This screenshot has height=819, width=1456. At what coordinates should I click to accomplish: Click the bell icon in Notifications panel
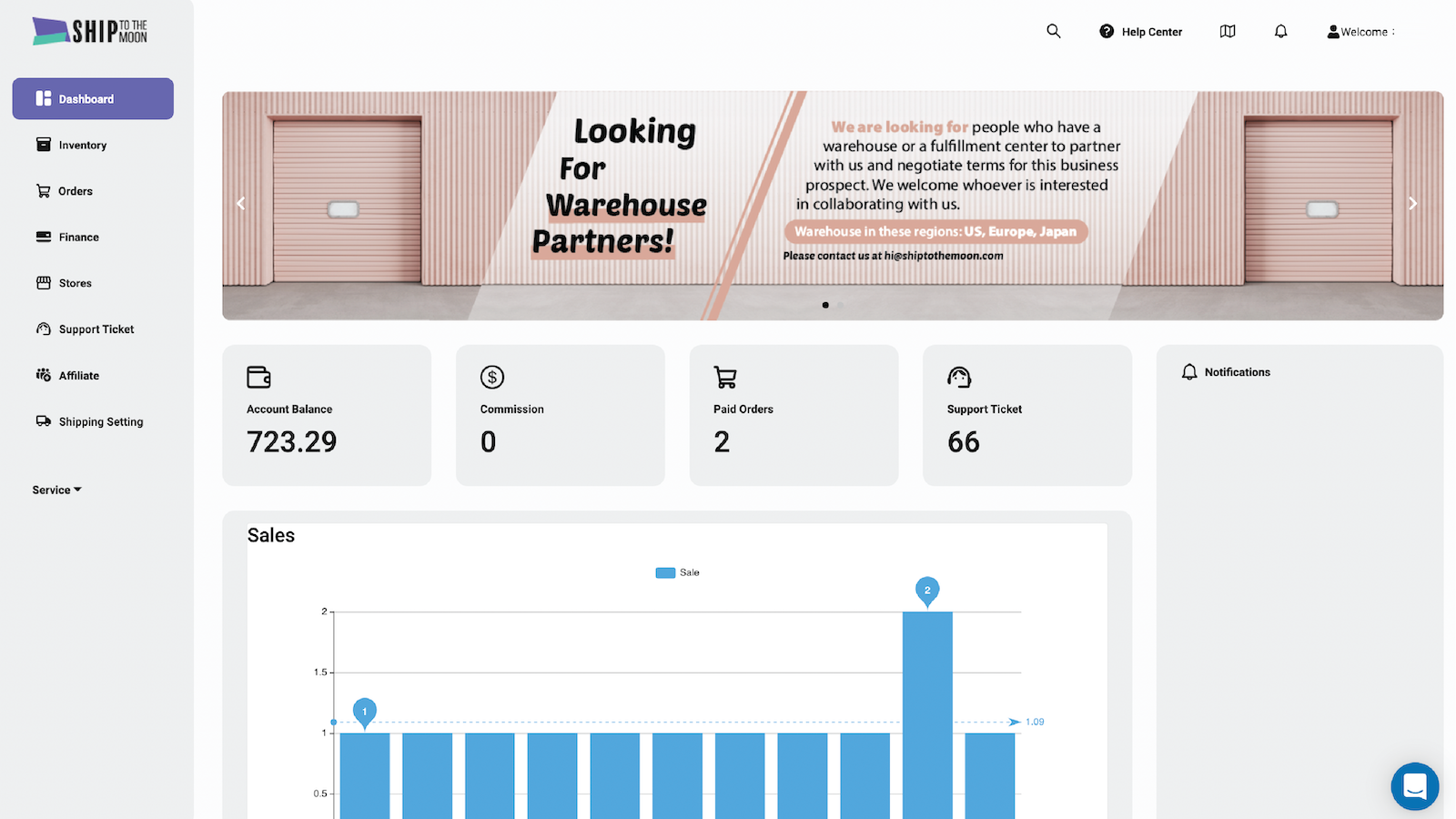[1189, 372]
